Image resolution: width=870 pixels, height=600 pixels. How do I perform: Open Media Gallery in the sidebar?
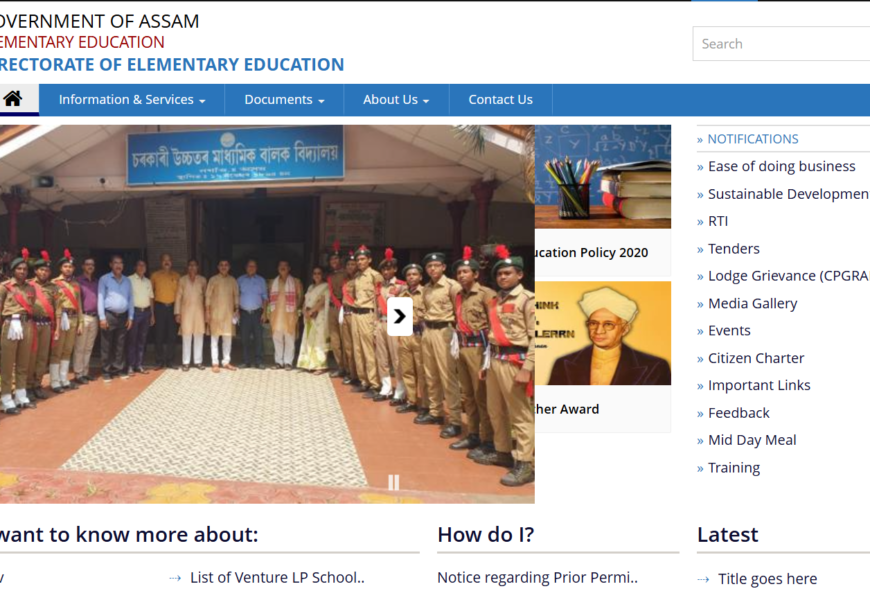[x=752, y=303]
